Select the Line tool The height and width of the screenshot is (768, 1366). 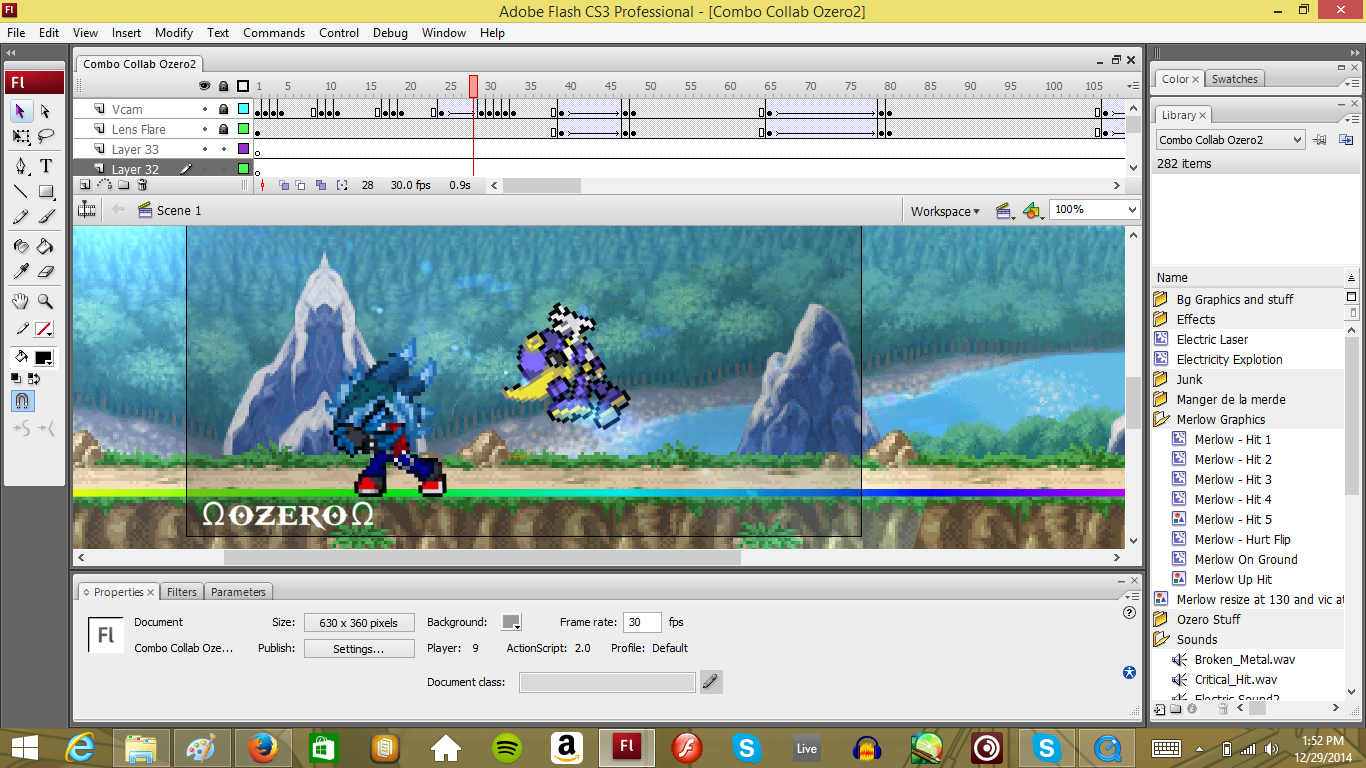[x=20, y=191]
